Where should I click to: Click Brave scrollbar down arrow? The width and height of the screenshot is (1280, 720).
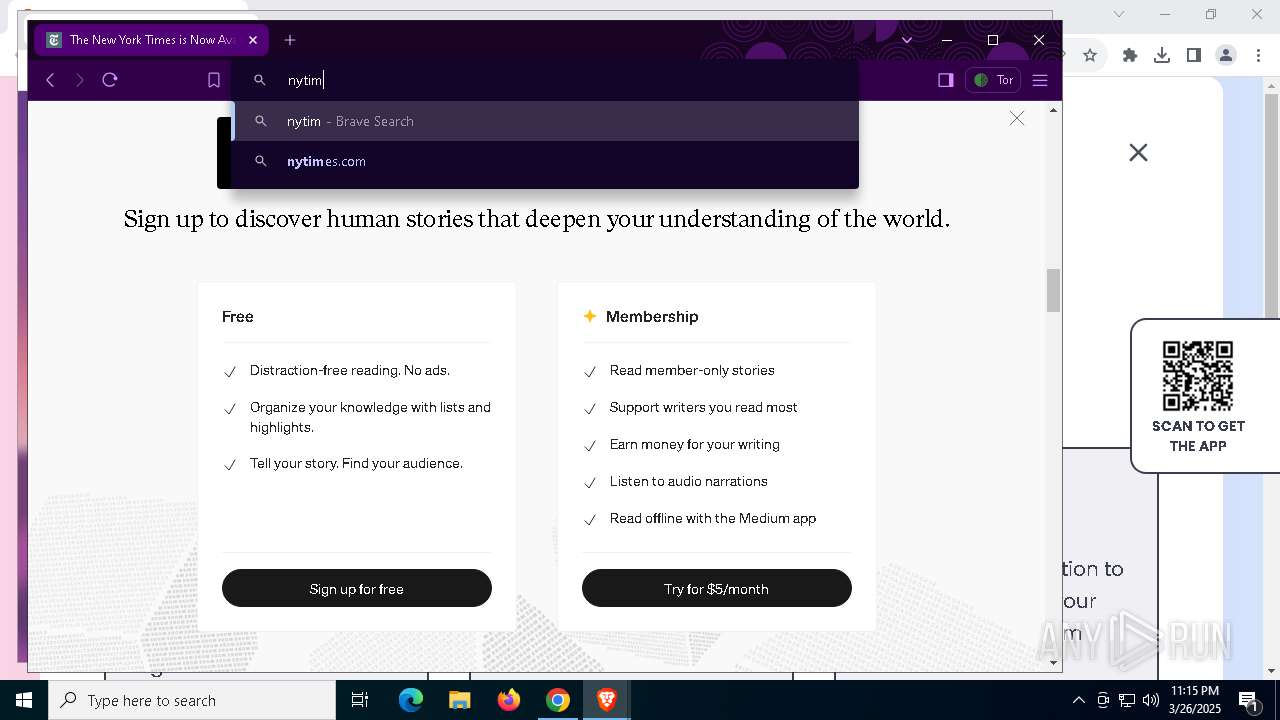(1053, 662)
